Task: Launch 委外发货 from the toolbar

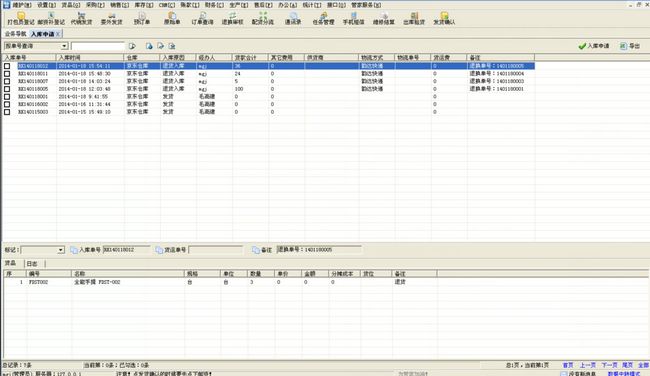Action: pyautogui.click(x=112, y=19)
